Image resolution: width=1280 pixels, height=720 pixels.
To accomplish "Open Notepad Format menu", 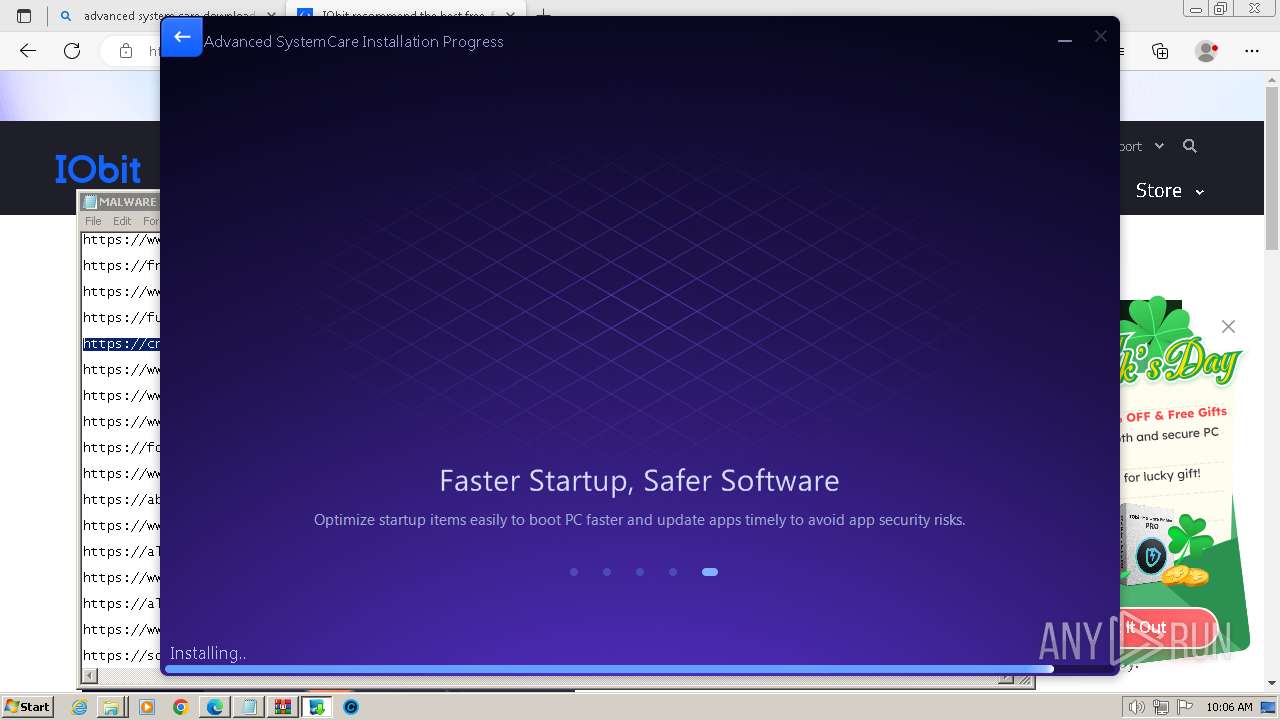I will pos(150,221).
